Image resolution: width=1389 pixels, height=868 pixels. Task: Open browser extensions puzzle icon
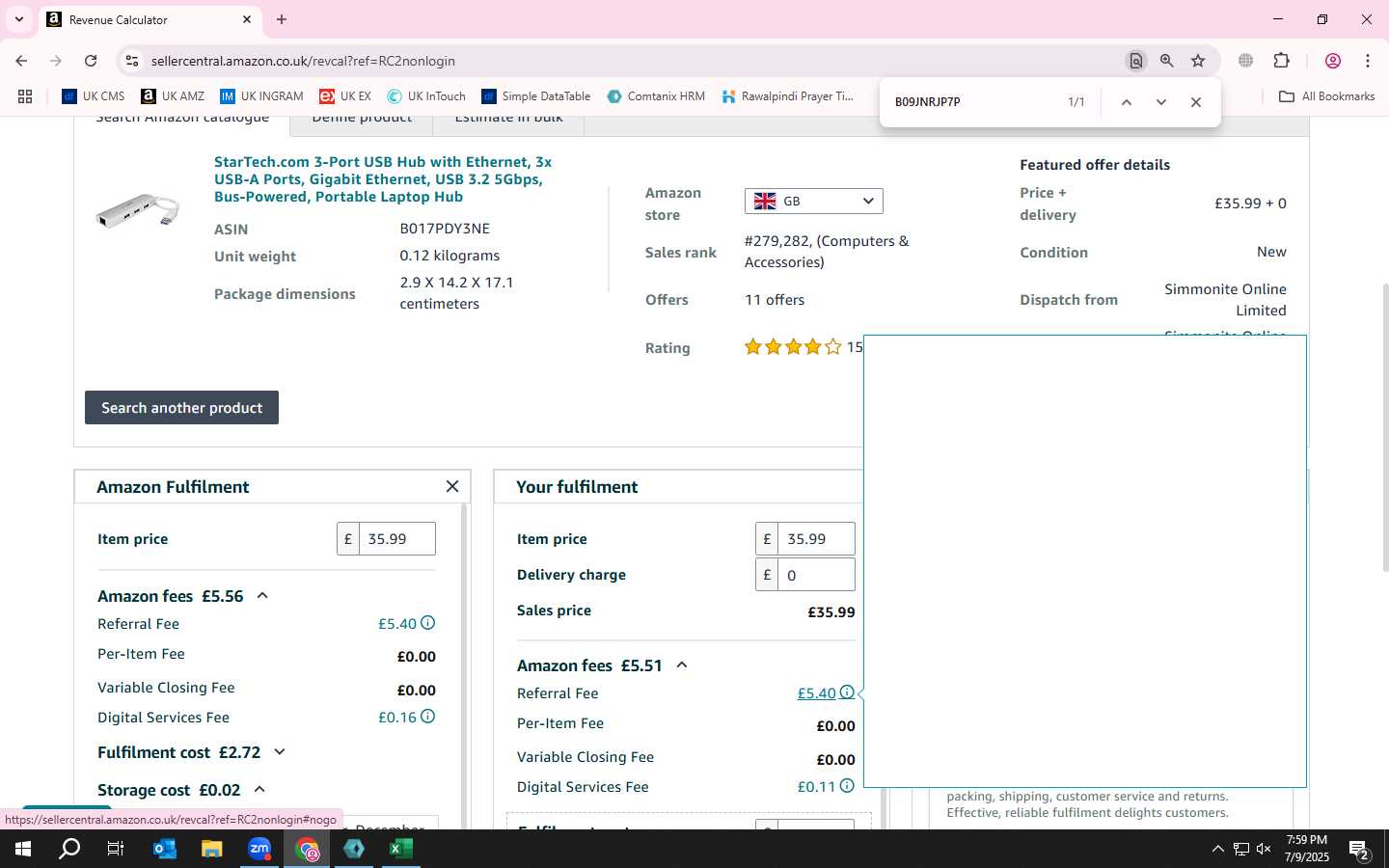(x=1282, y=61)
